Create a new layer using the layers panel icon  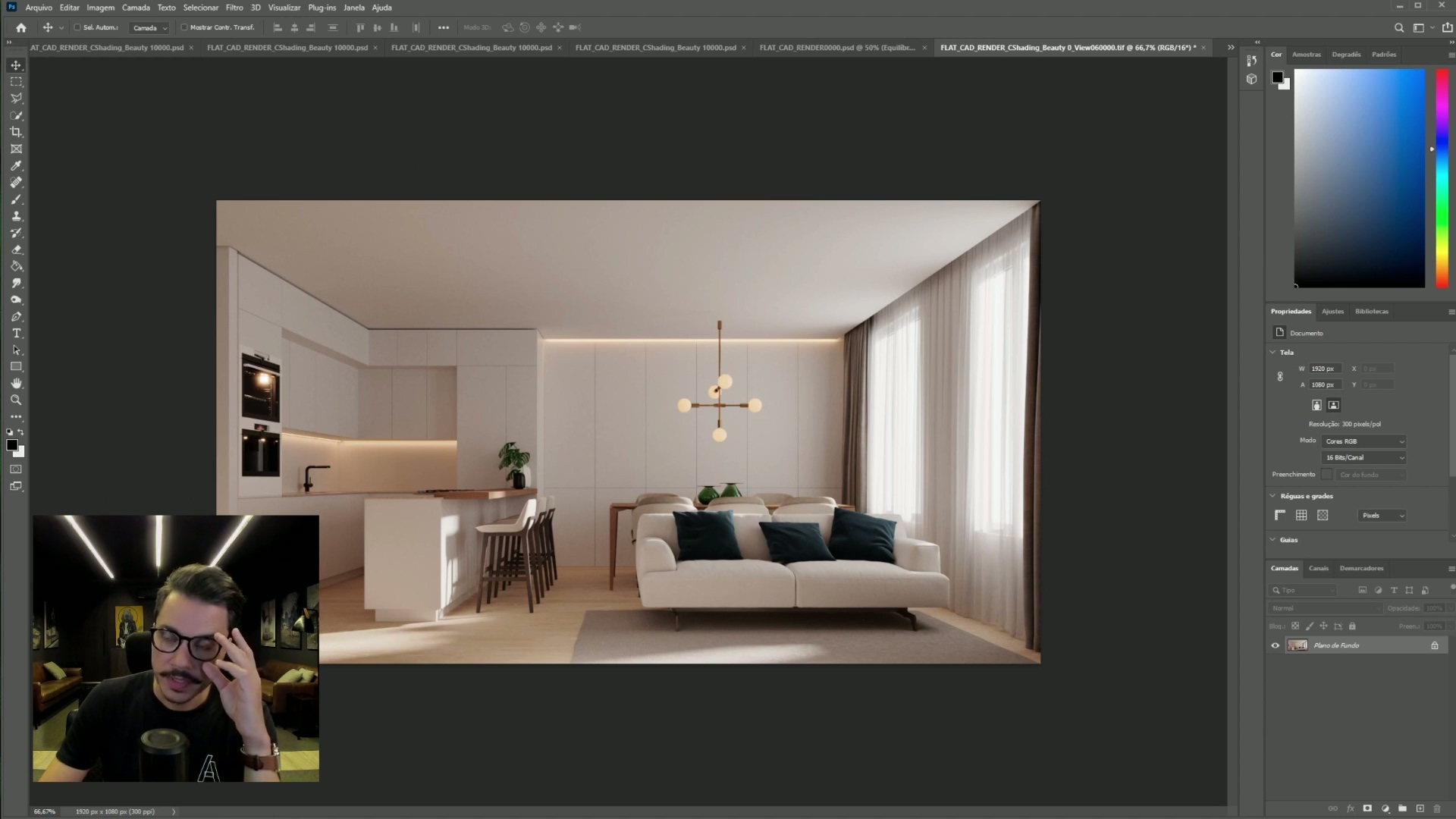1420,808
